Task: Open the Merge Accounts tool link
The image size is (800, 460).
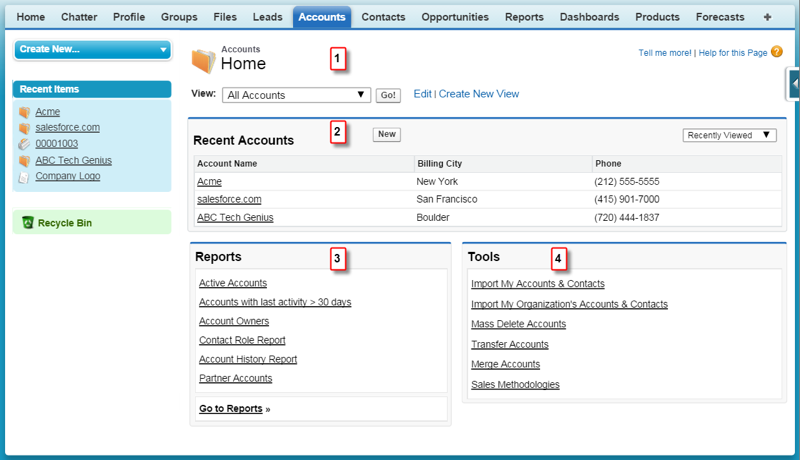Action: point(505,364)
